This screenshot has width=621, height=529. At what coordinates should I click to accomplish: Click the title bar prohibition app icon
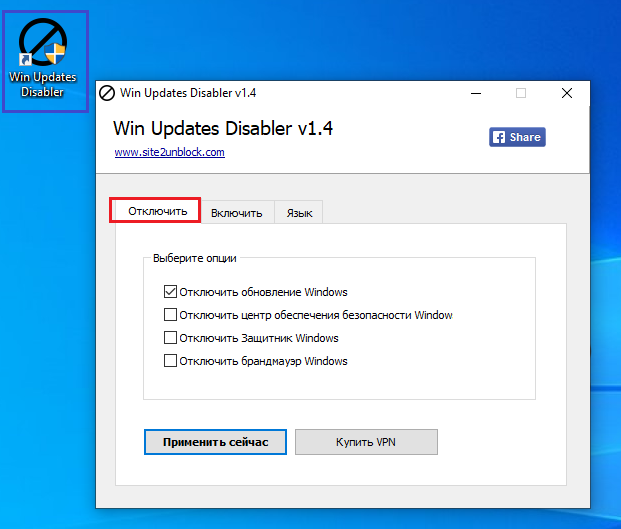point(107,93)
